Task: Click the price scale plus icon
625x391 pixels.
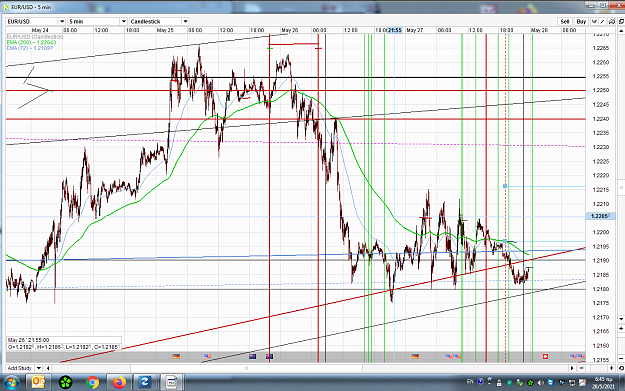Action: [x=621, y=328]
